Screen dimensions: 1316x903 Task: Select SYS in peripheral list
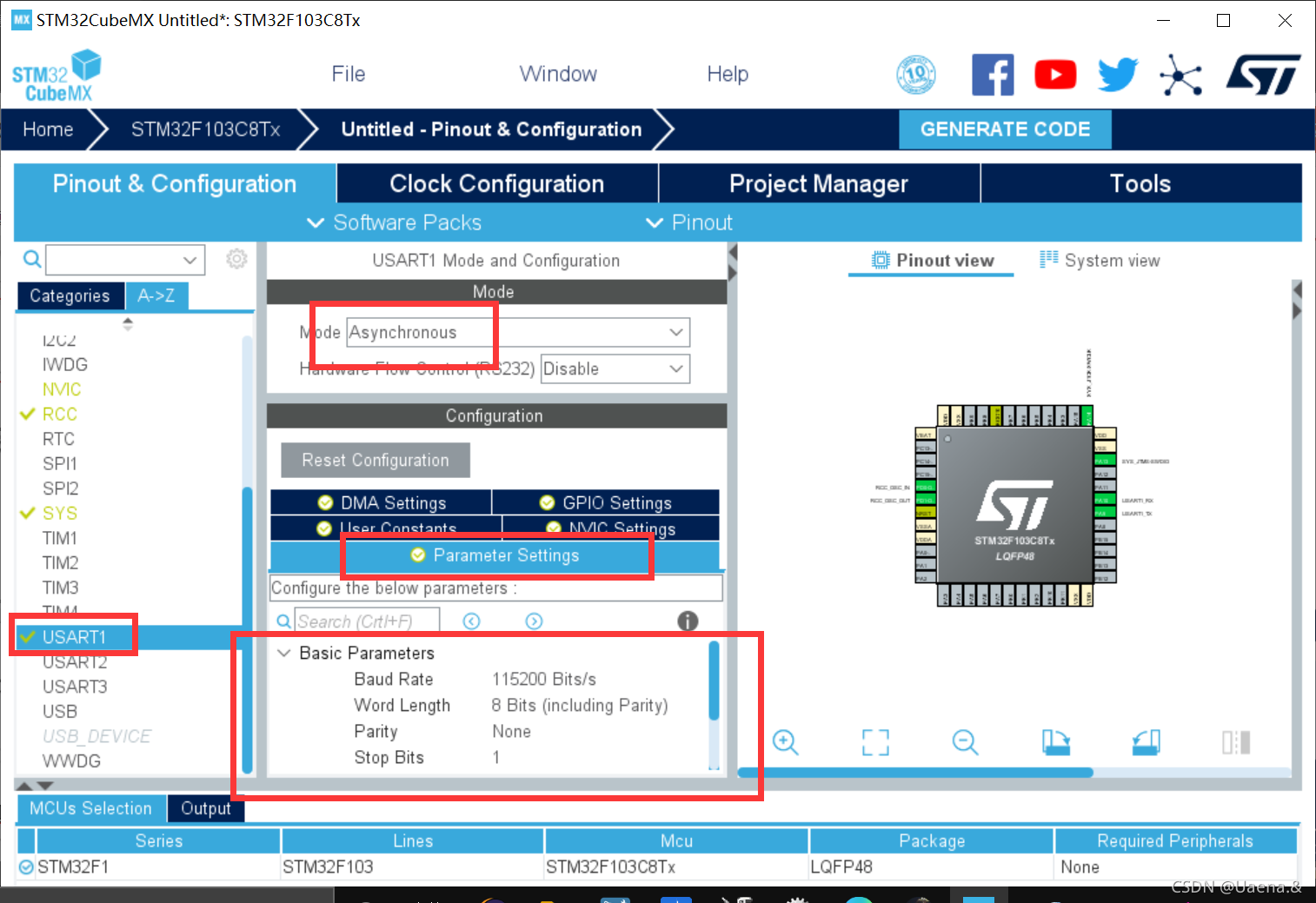point(60,513)
